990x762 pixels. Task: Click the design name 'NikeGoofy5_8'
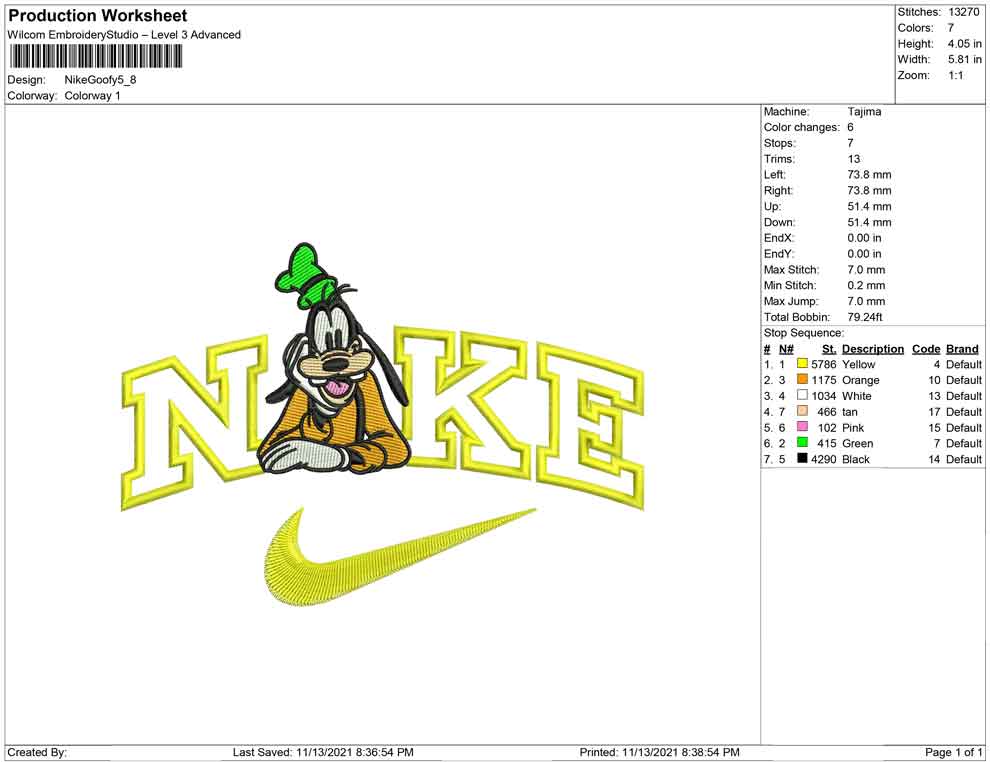100,80
